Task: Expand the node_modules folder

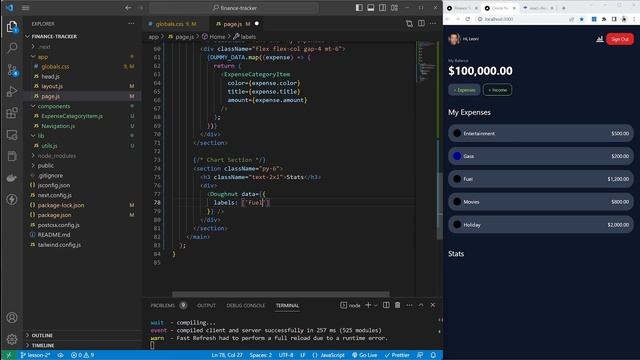Action: (56, 156)
